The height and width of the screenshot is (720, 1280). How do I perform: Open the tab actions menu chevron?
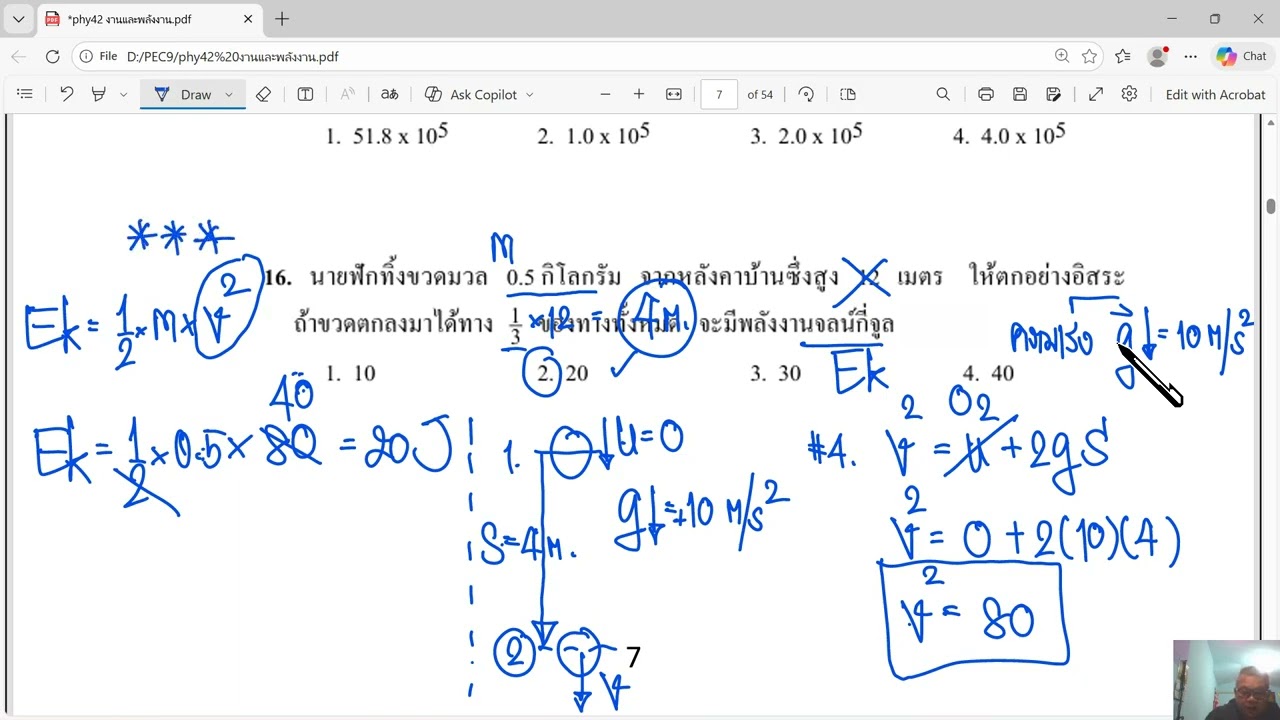click(x=18, y=19)
